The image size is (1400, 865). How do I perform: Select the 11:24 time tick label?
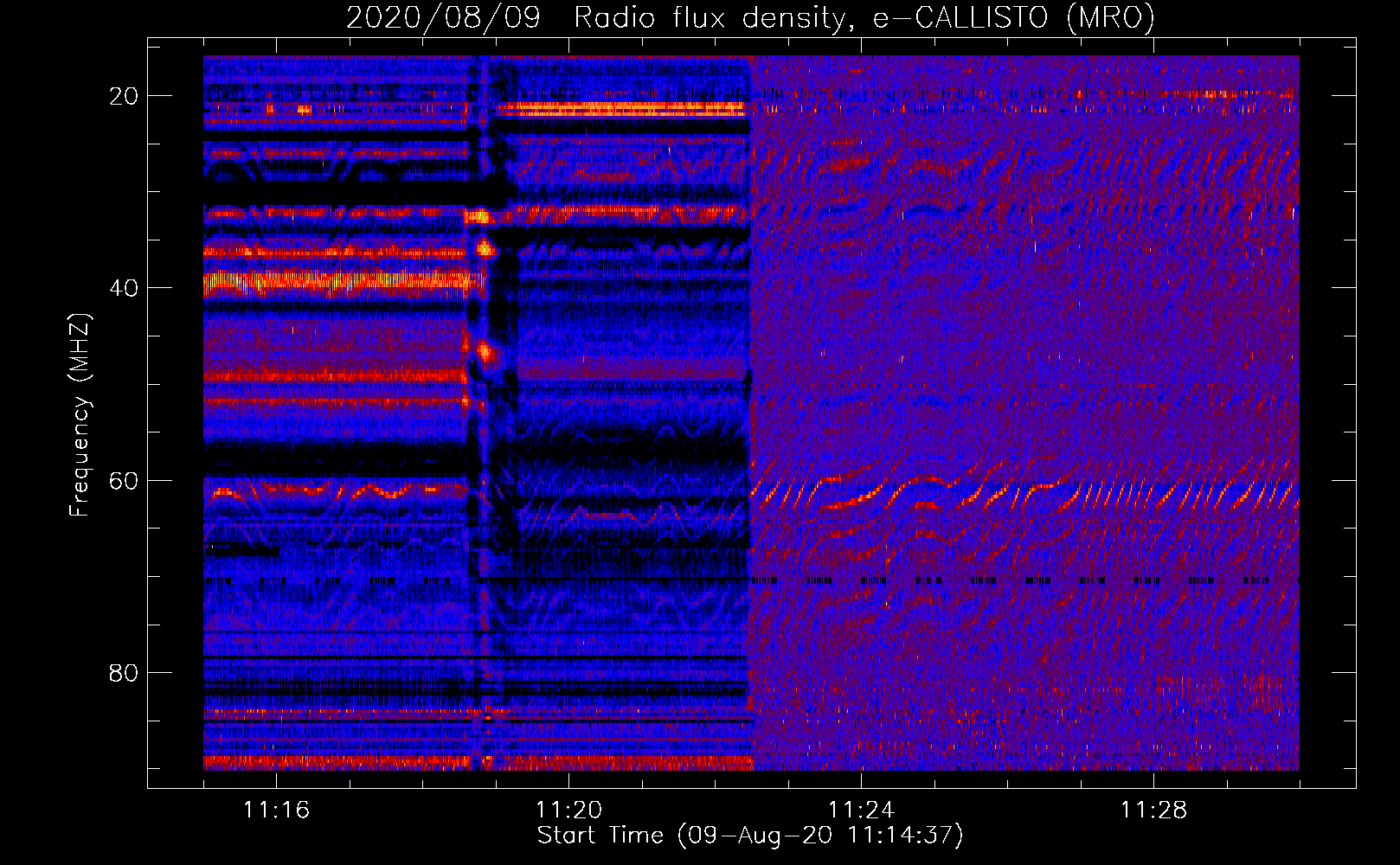tap(861, 810)
